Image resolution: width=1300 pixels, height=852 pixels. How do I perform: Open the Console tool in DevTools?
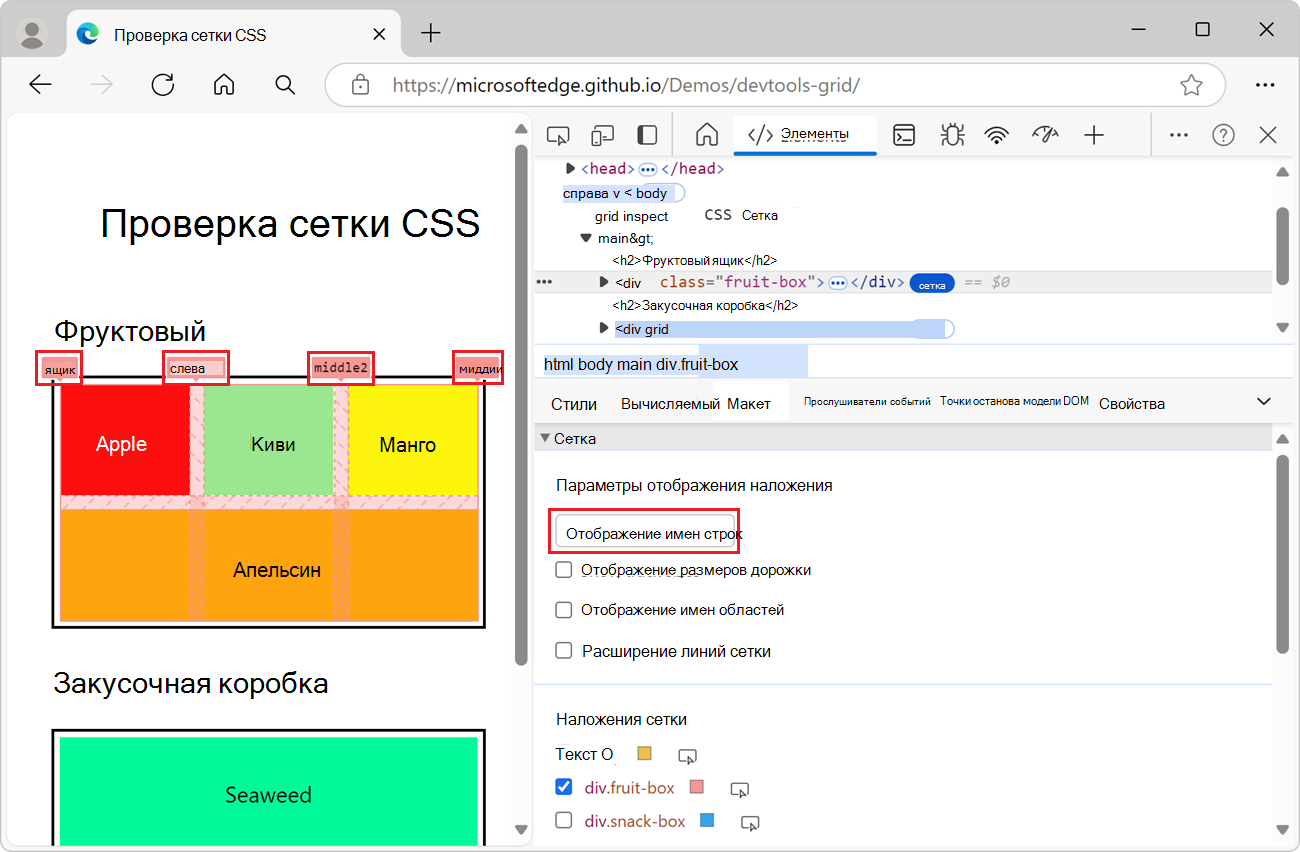pos(904,134)
